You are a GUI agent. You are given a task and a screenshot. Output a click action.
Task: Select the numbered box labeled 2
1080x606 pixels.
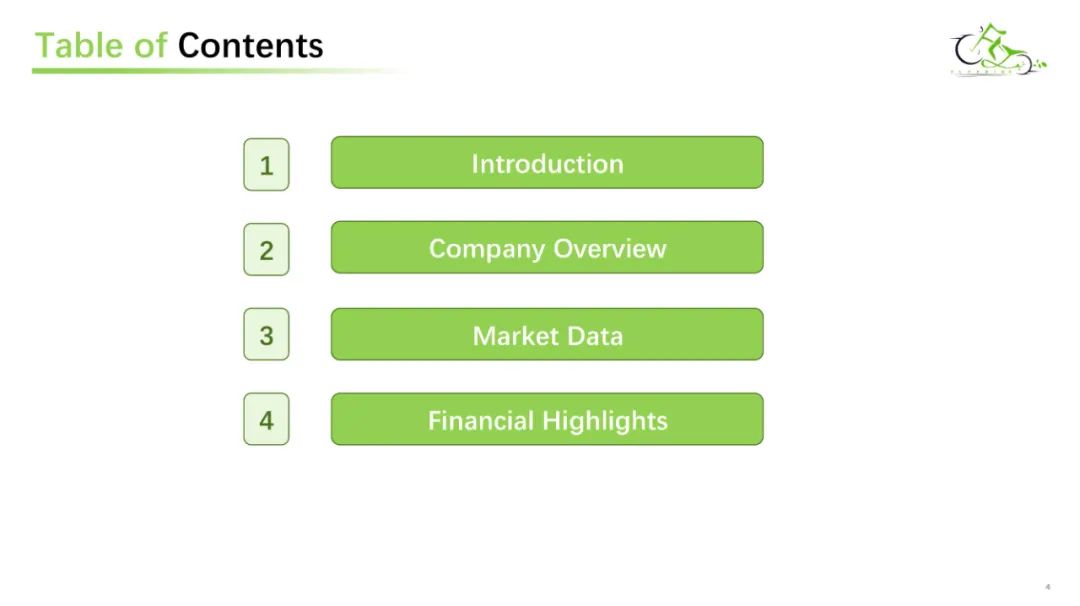point(266,249)
